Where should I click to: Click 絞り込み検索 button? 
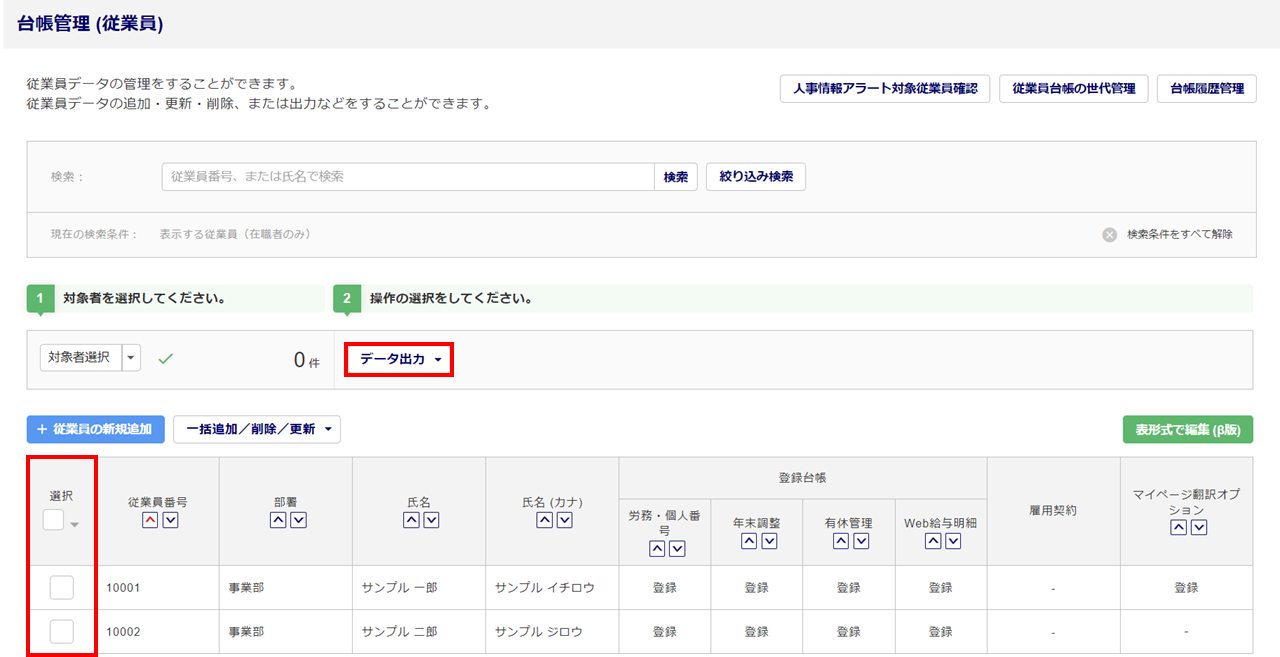tap(755, 177)
